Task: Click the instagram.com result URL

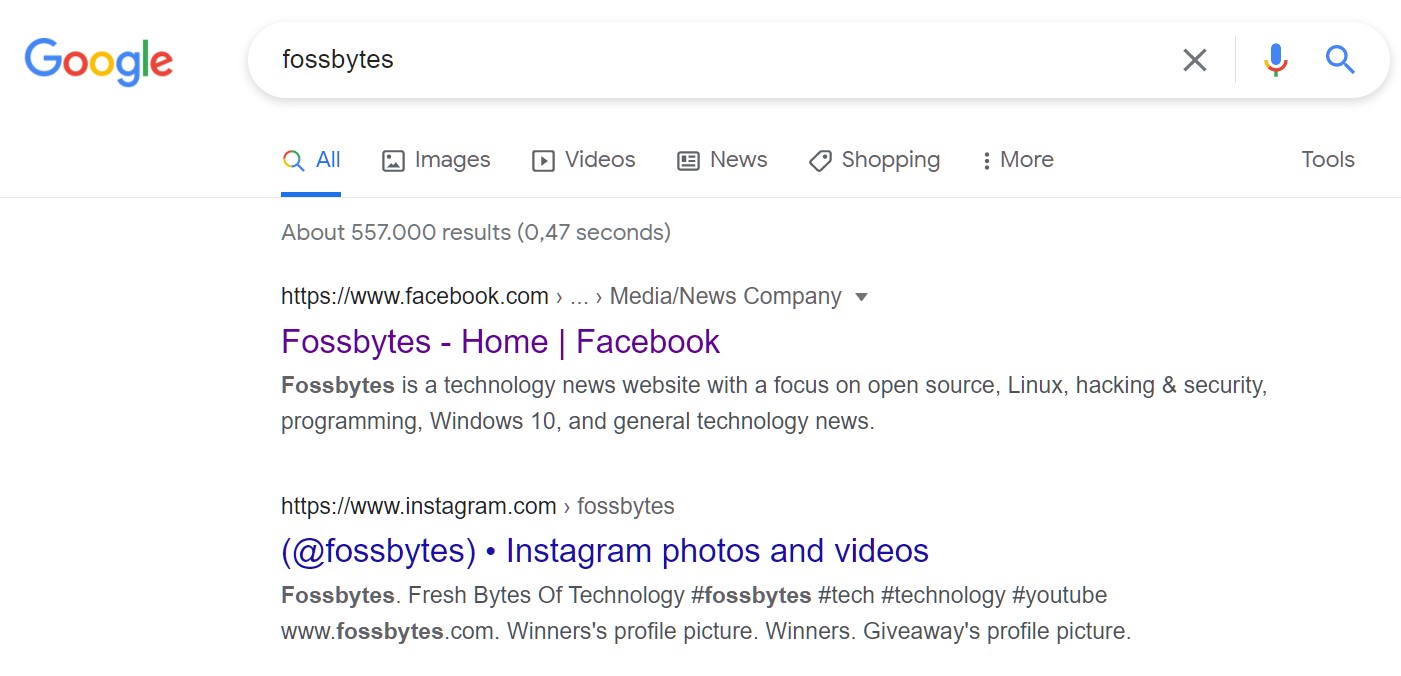Action: [419, 507]
